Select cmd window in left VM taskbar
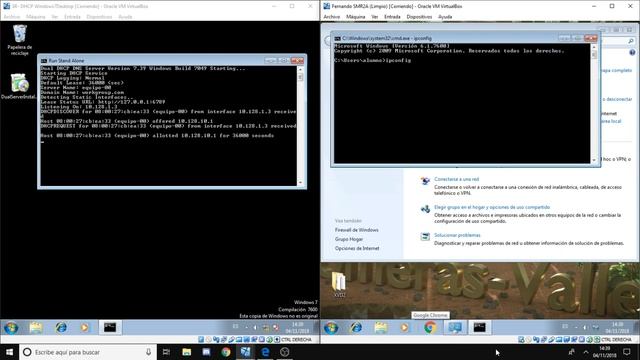 click(x=110, y=327)
